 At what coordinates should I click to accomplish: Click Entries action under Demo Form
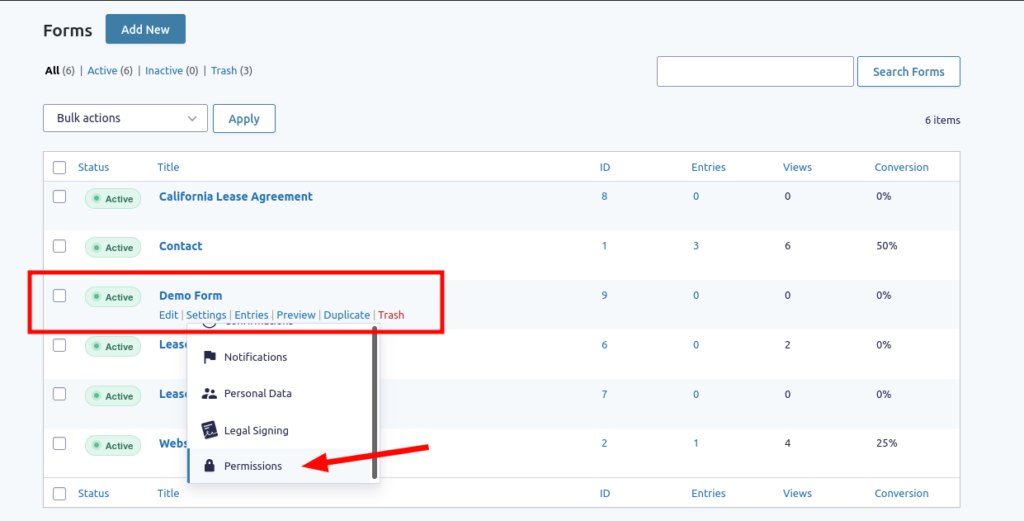[251, 315]
